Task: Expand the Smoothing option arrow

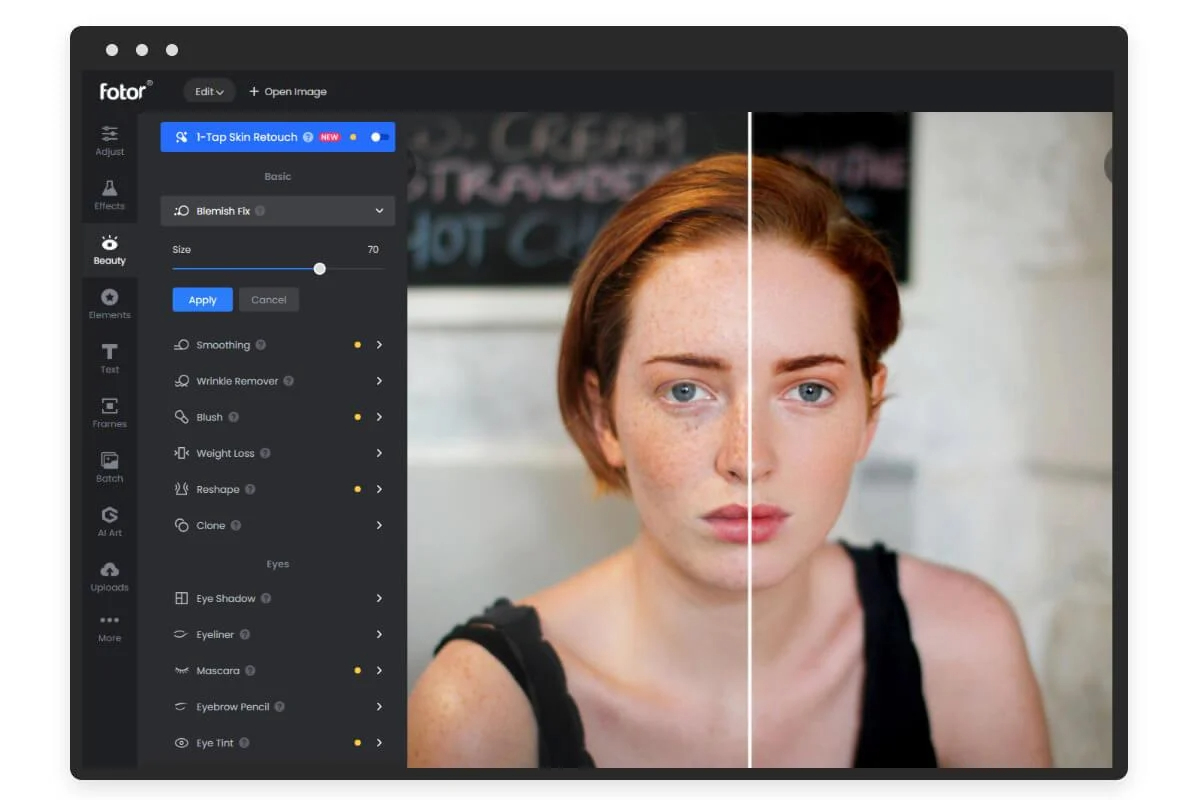Action: coord(379,345)
